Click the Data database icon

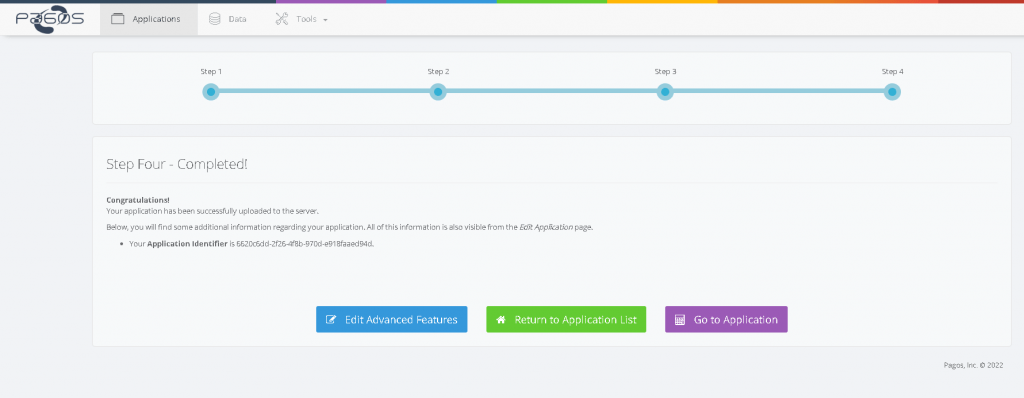(214, 19)
